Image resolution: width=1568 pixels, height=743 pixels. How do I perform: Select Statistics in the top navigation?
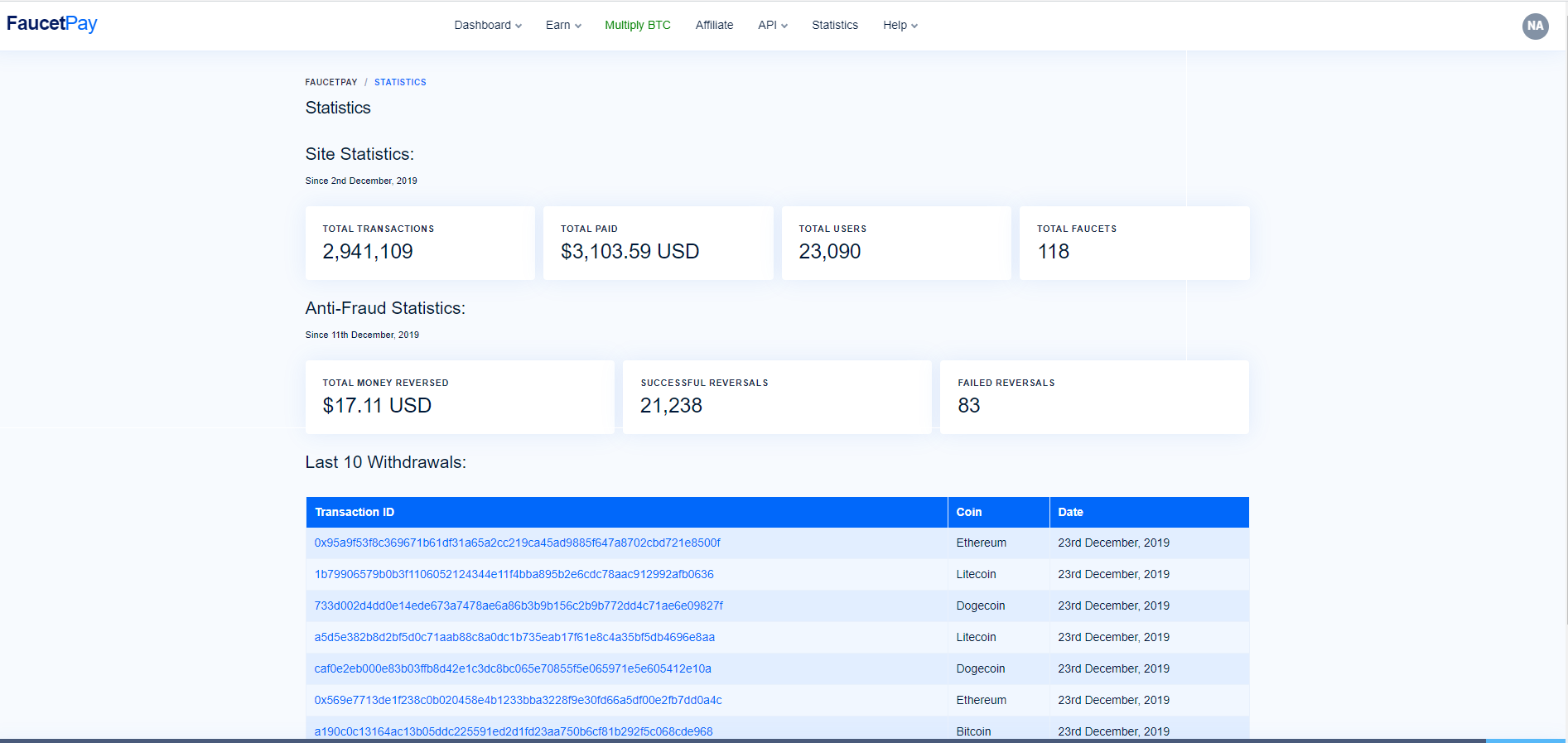(x=834, y=26)
